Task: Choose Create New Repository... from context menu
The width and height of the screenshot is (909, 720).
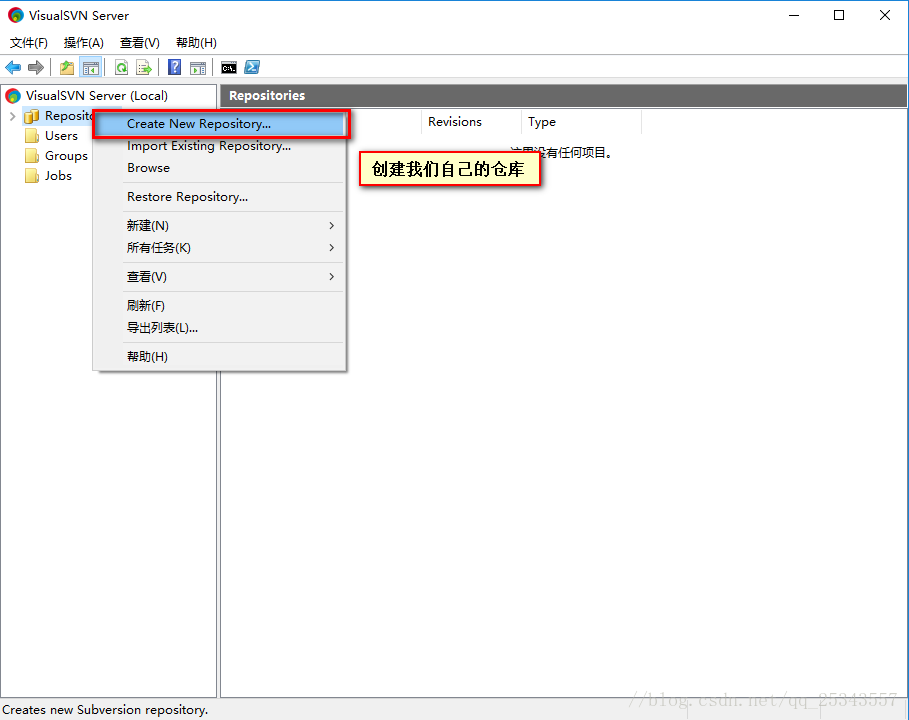Action: 221,124
